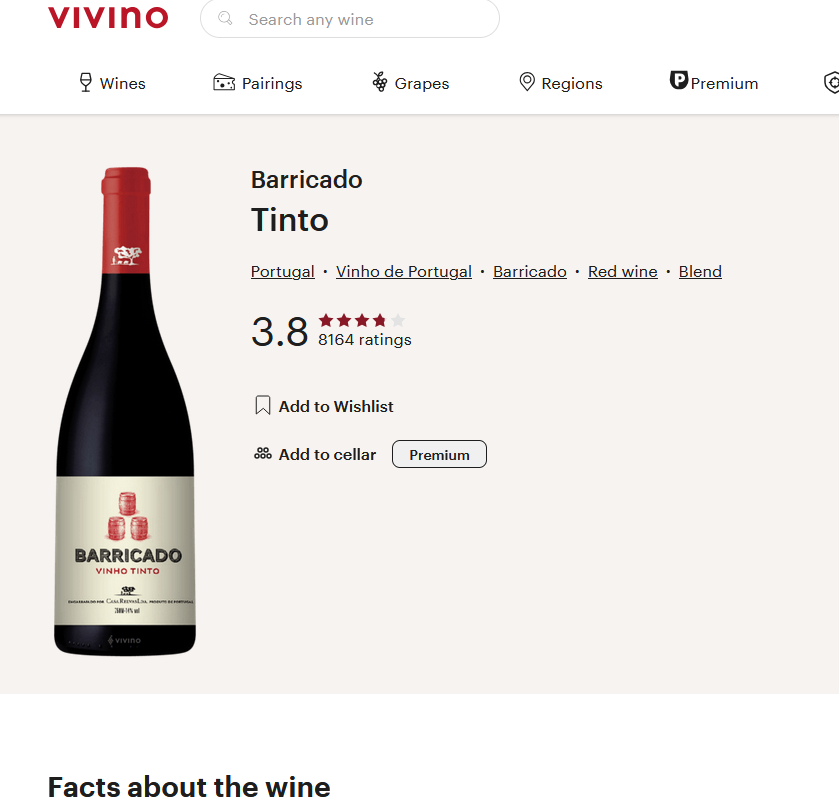
Task: Click the Regions map pin icon
Action: point(527,82)
